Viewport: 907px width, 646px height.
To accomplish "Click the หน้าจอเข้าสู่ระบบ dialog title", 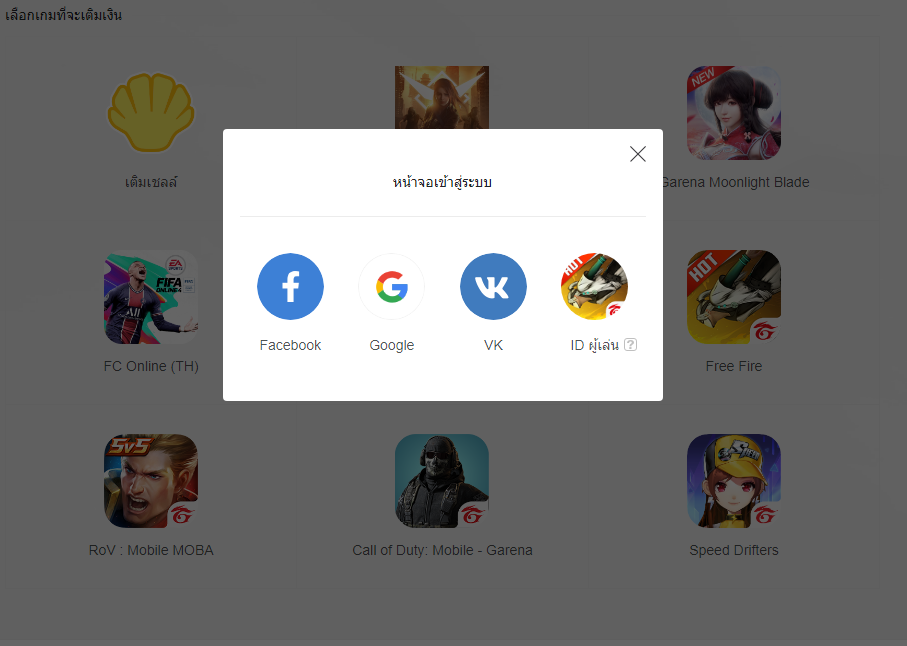I will coord(443,182).
